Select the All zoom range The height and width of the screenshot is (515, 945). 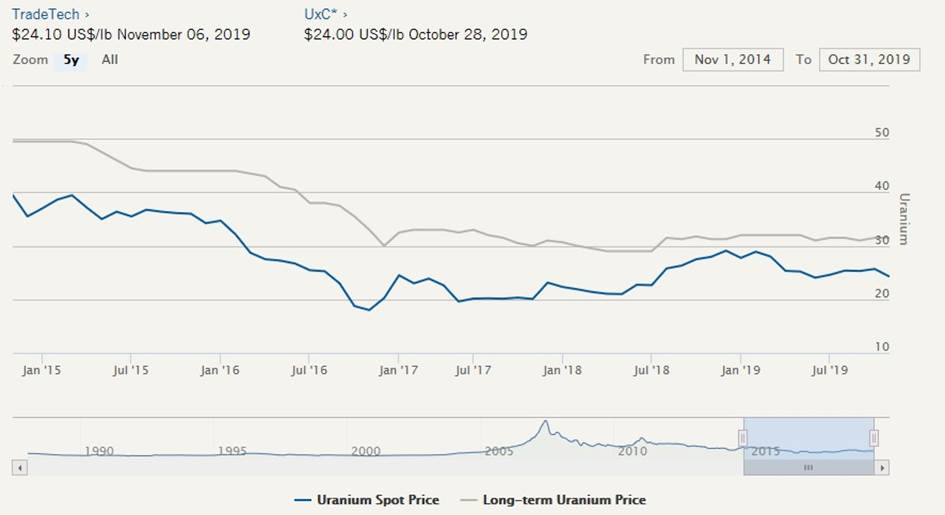(110, 60)
